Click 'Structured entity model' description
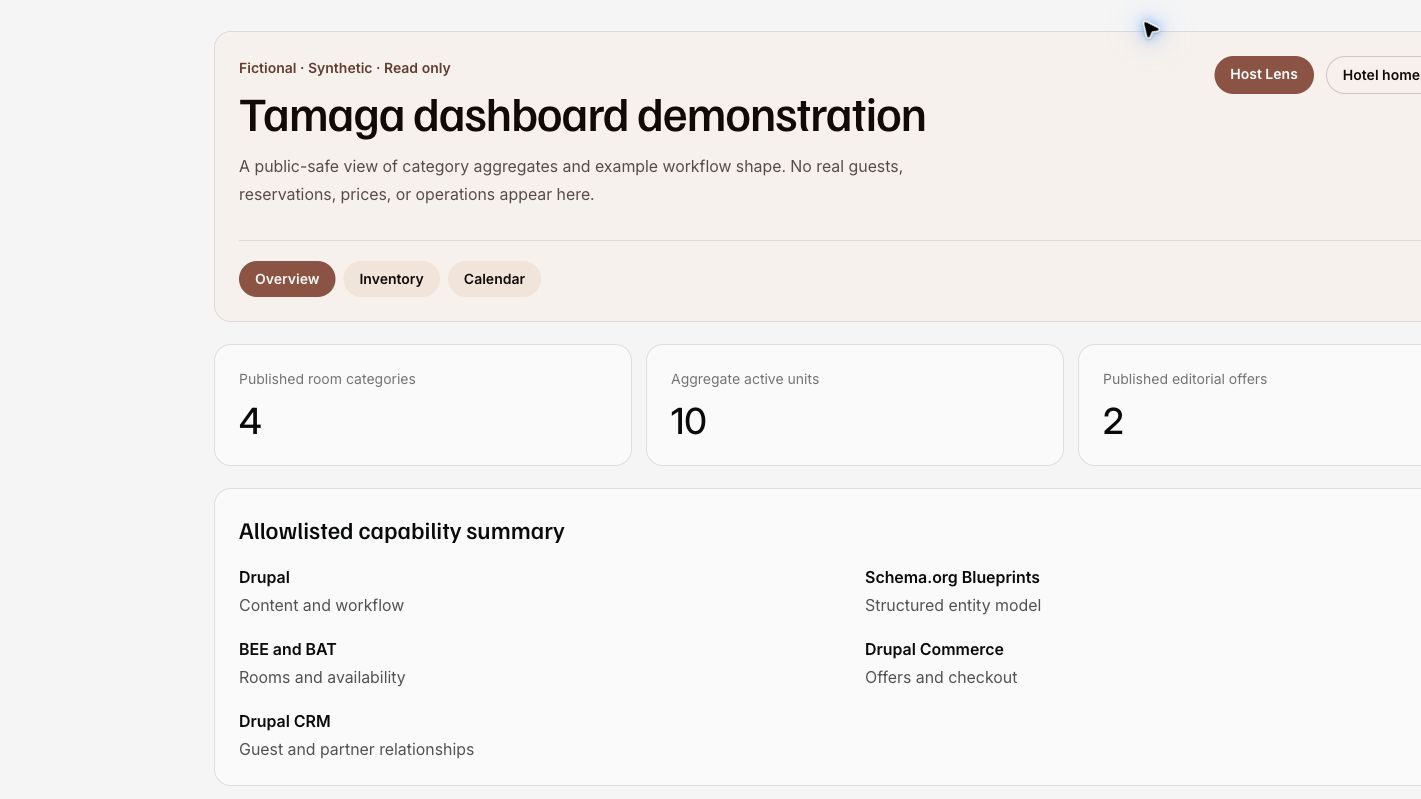The width and height of the screenshot is (1421, 799). pos(953,605)
